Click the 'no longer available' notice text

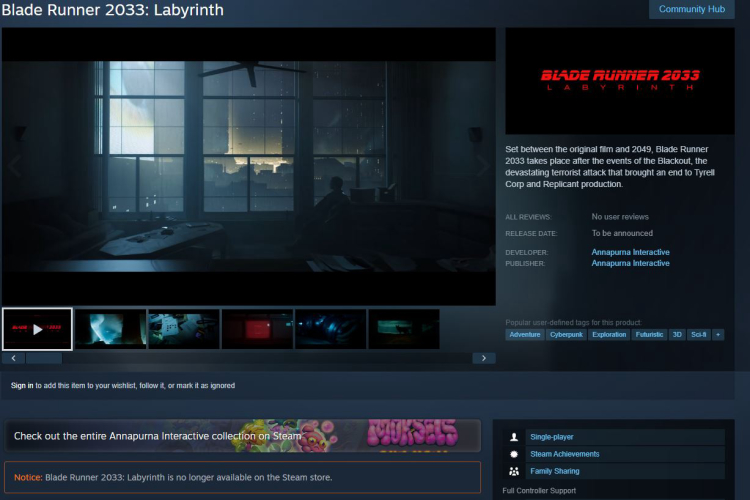(188, 477)
